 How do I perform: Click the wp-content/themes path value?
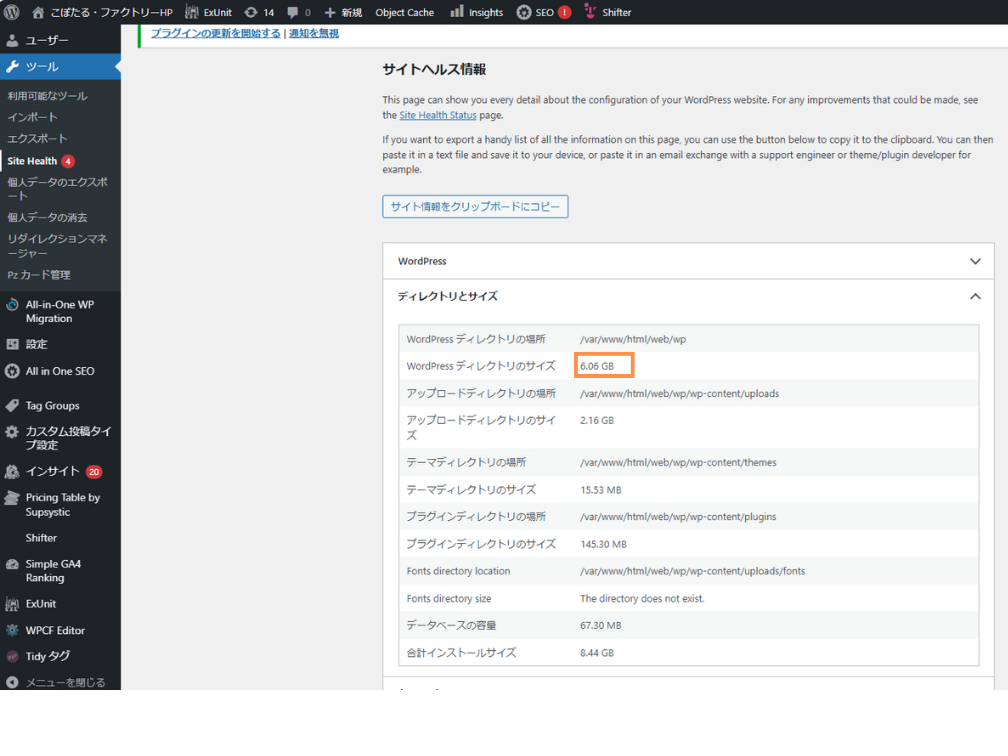tap(678, 462)
